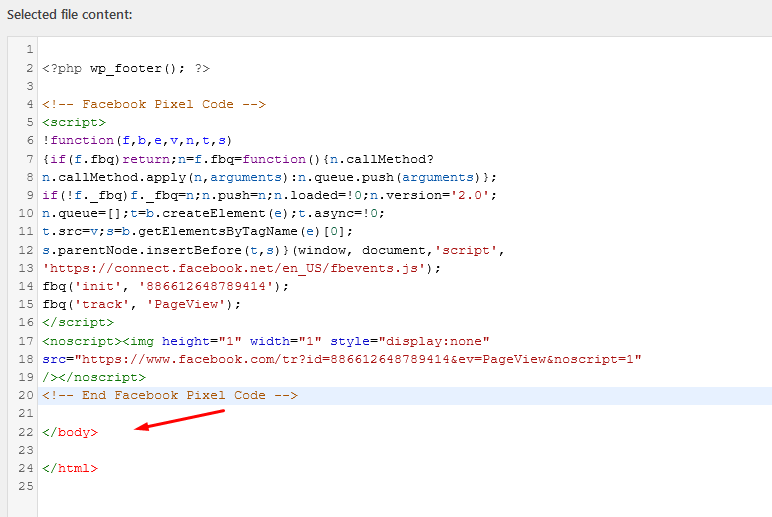The height and width of the screenshot is (517, 772).
Task: Click the 't.src=v' getElementsByTagName line
Action: pos(197,231)
